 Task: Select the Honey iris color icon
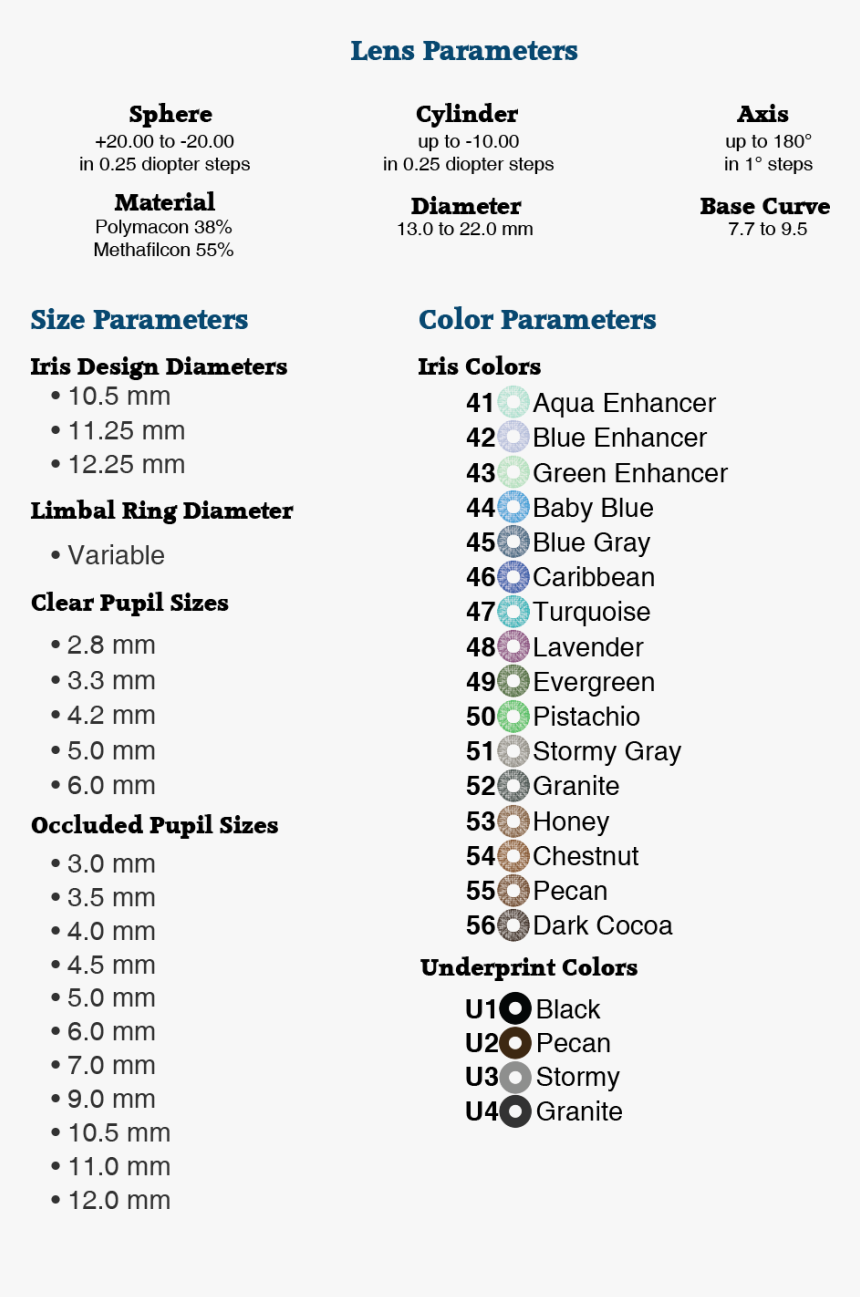click(x=513, y=821)
